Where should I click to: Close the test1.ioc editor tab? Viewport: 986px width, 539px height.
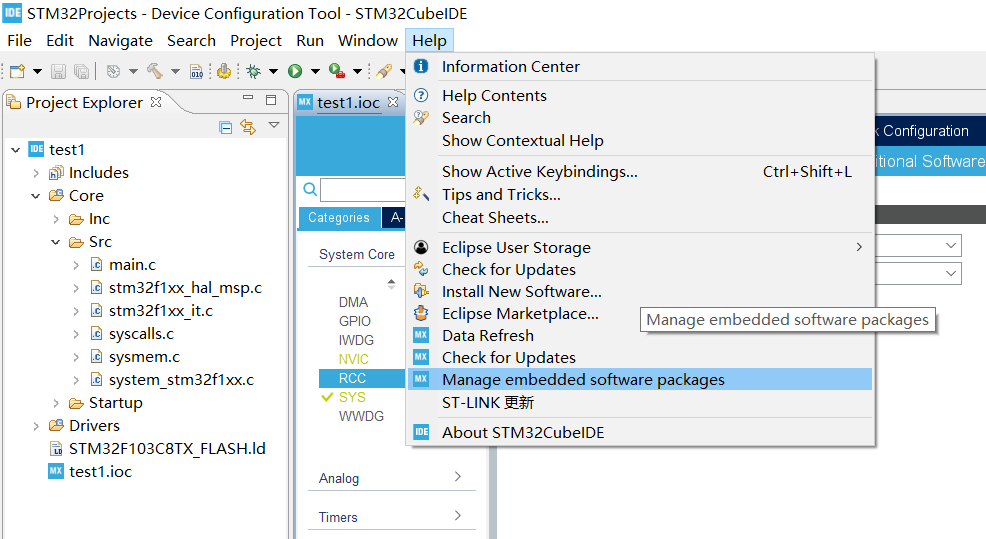click(x=393, y=102)
